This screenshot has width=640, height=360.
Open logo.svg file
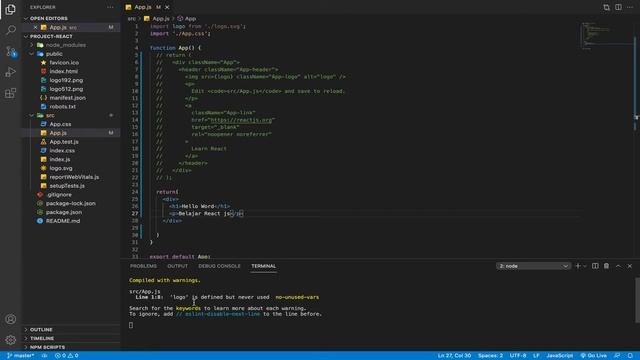[x=61, y=168]
